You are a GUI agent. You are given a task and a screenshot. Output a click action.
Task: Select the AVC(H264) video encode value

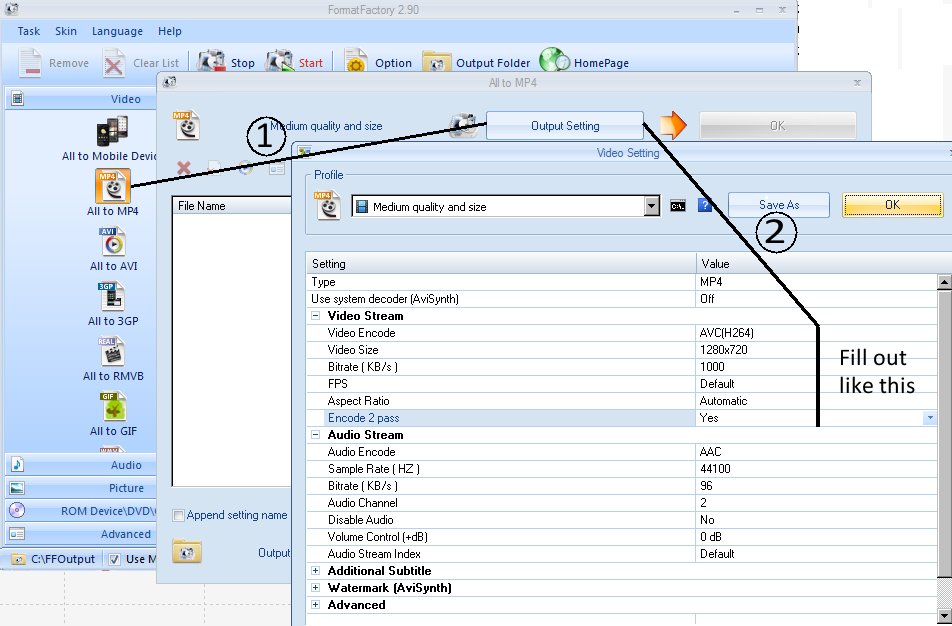[x=726, y=333]
